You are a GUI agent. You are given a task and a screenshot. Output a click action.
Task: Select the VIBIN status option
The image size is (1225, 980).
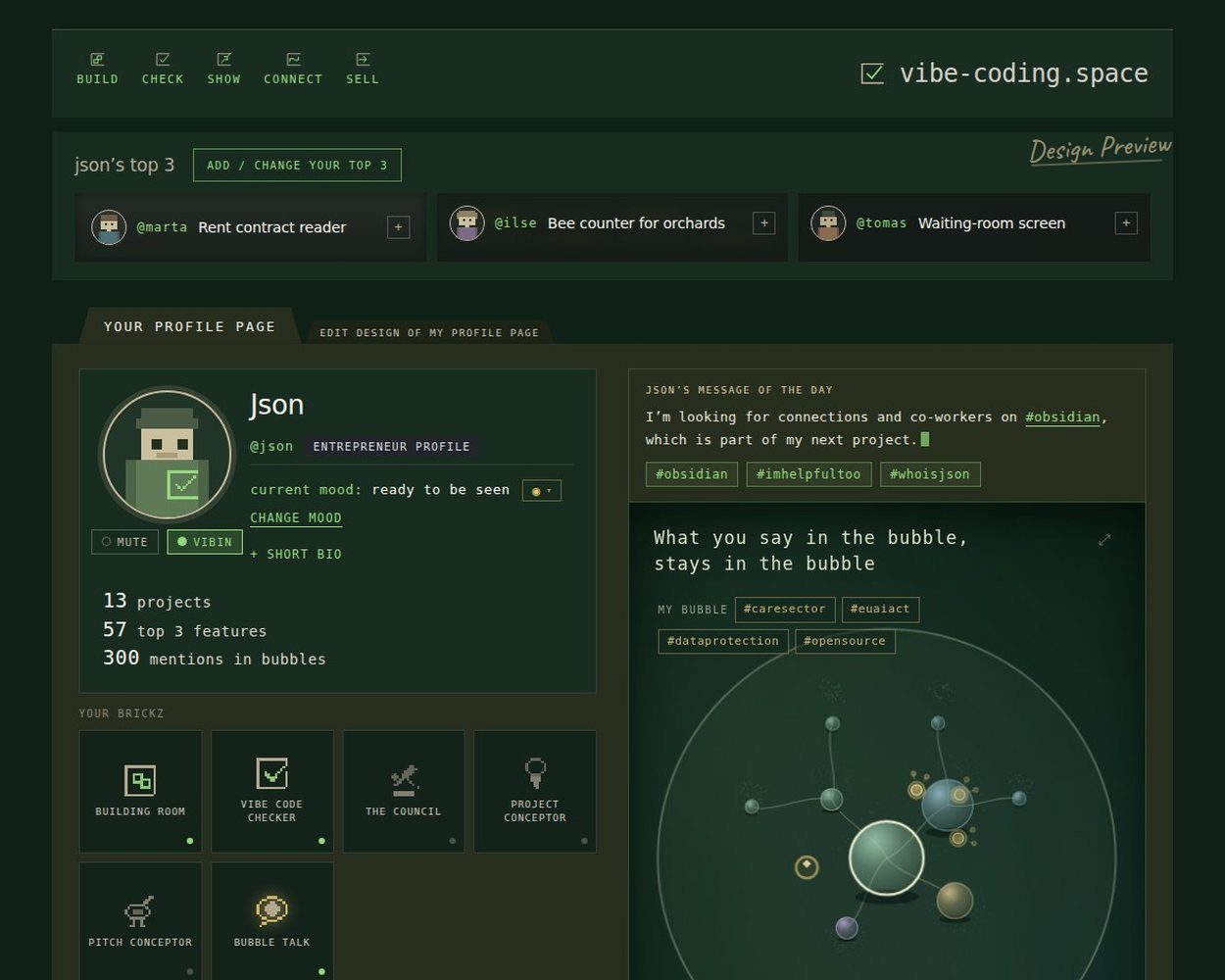pyautogui.click(x=205, y=542)
